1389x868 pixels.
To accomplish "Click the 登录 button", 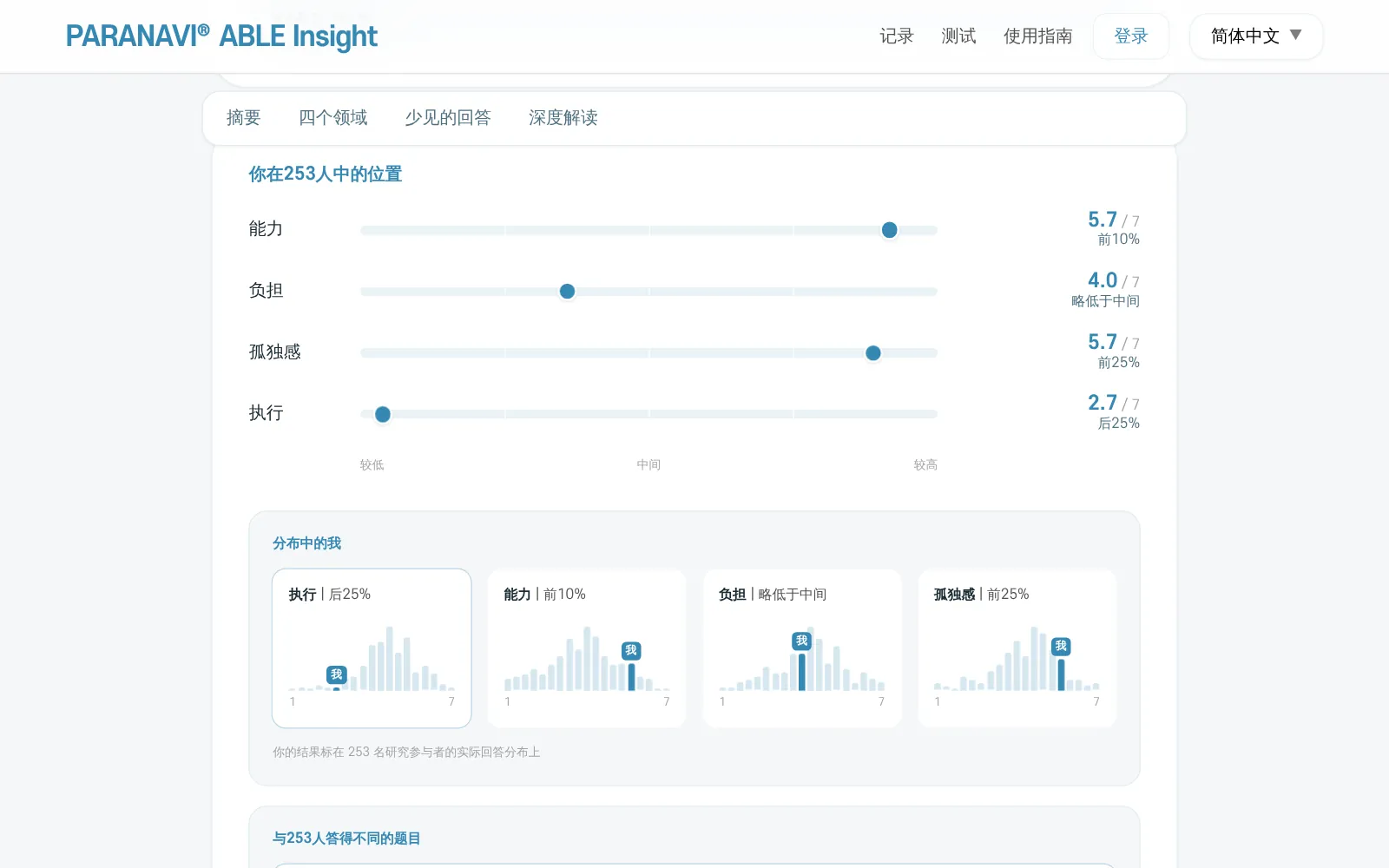I will click(1131, 36).
